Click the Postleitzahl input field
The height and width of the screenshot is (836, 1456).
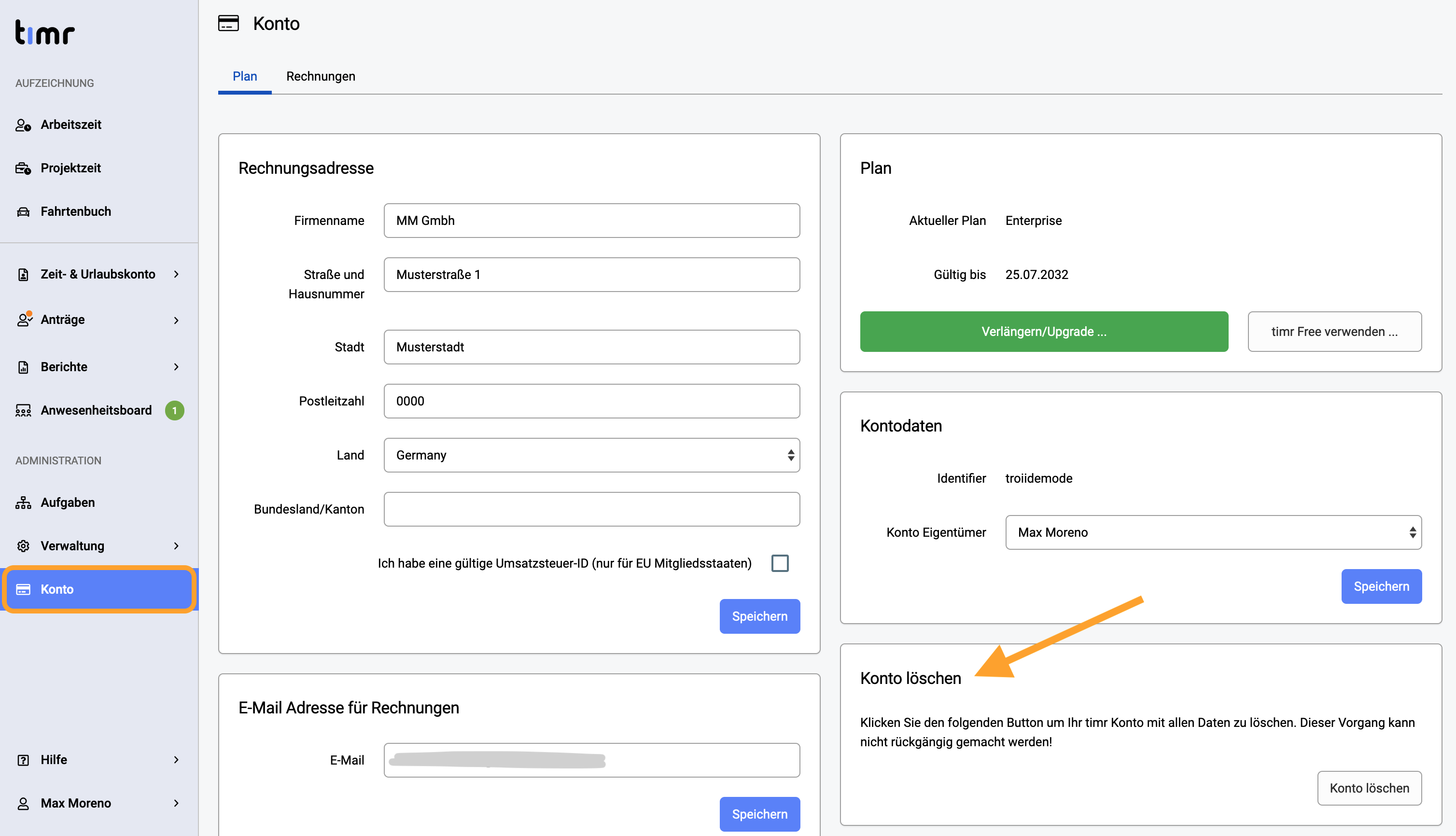(x=591, y=401)
